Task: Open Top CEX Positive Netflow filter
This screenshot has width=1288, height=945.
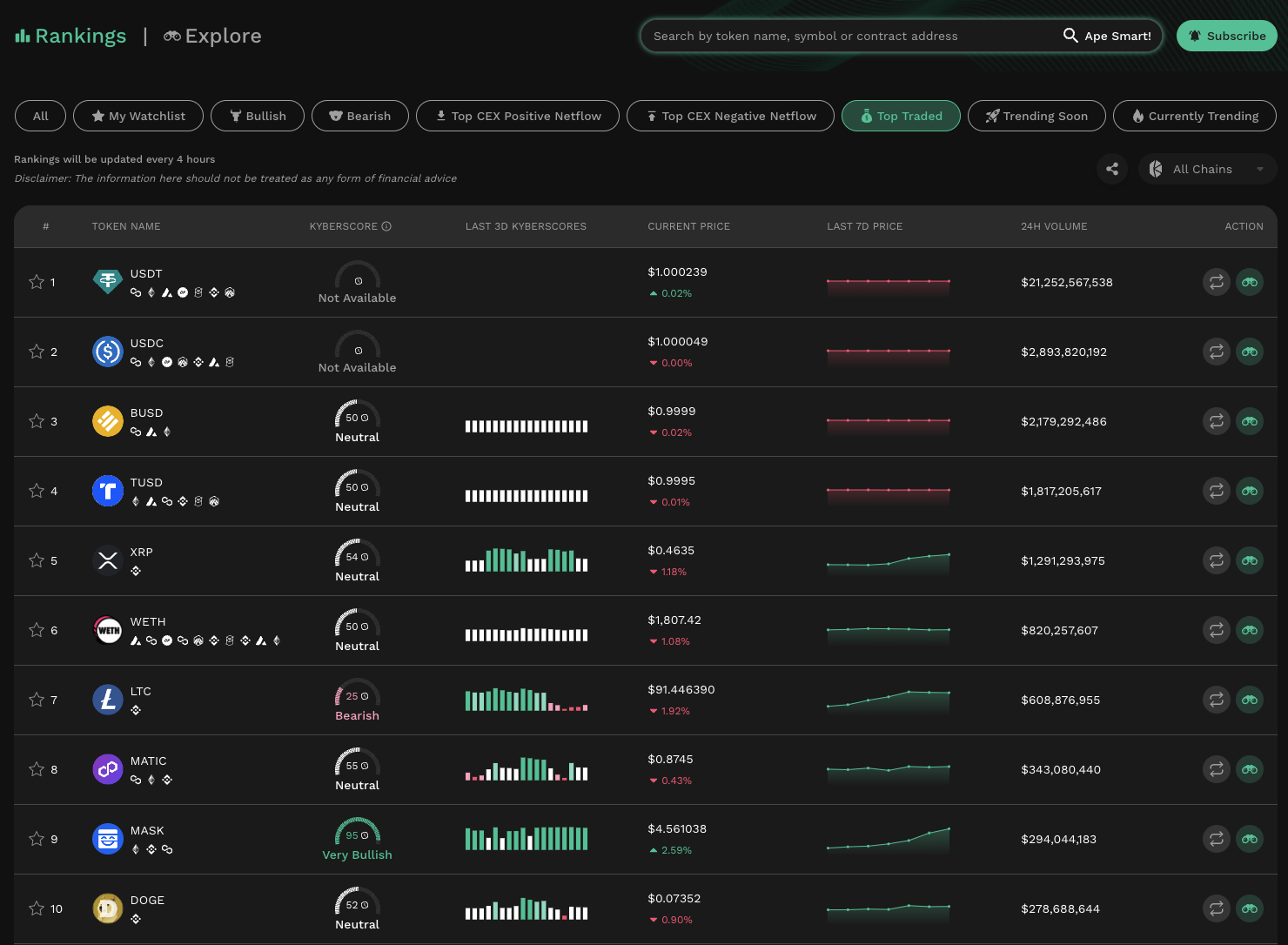Action: (518, 116)
